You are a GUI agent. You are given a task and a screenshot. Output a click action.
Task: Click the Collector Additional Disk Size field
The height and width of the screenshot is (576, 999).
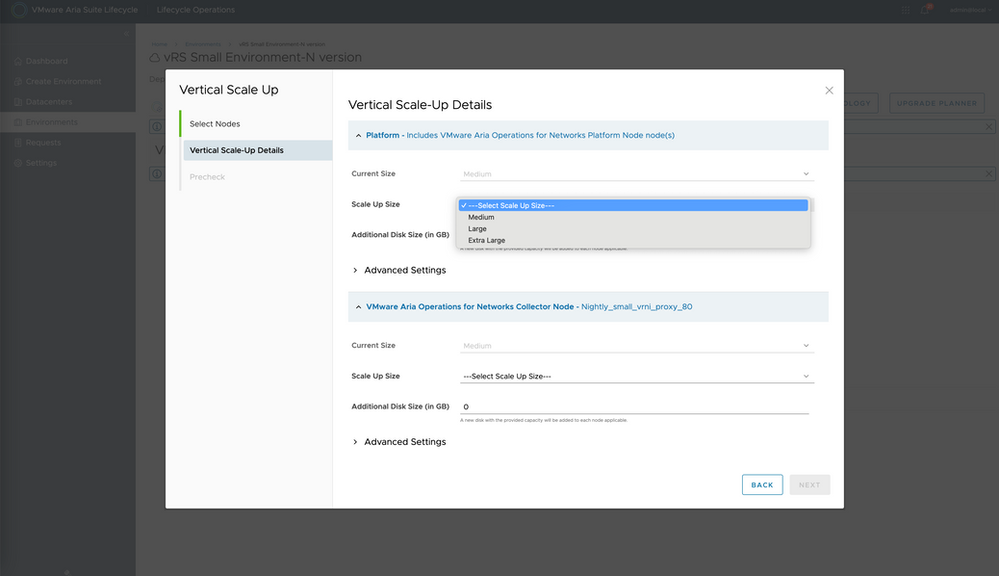click(634, 407)
